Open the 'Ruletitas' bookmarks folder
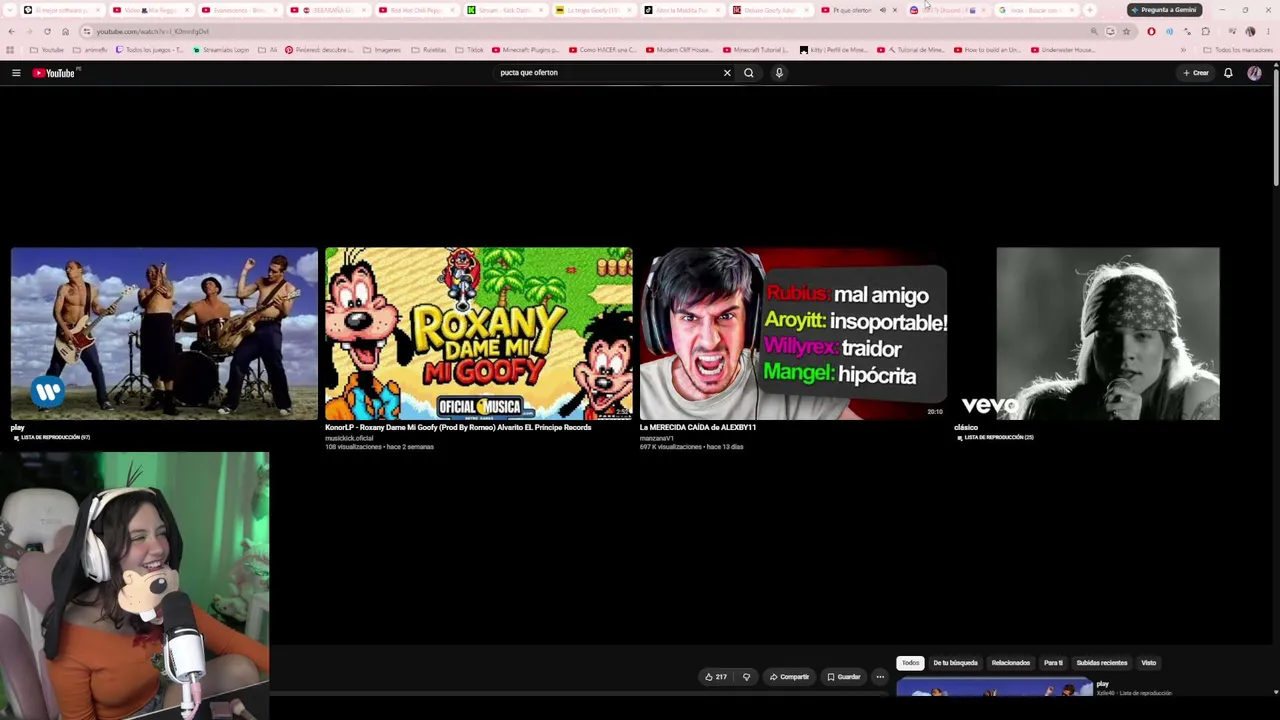The image size is (1280, 720). 429,50
